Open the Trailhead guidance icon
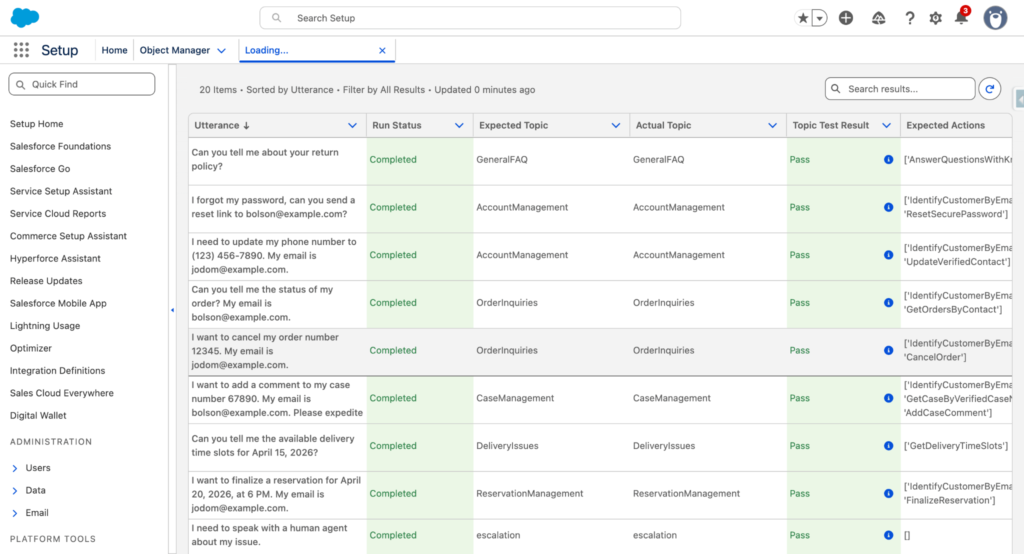 point(878,18)
